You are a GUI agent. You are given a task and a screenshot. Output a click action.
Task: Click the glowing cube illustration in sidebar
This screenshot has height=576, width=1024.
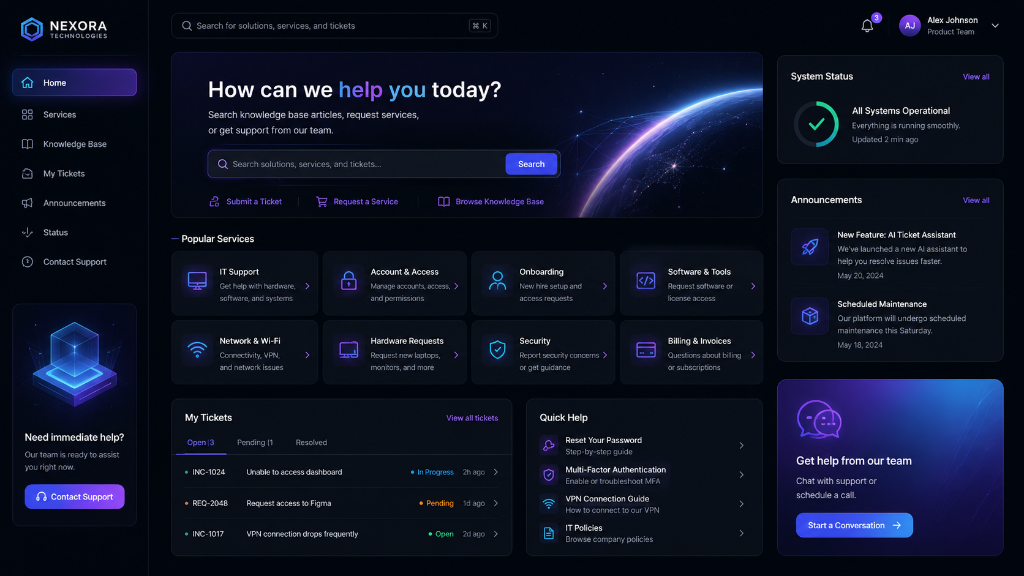74,364
